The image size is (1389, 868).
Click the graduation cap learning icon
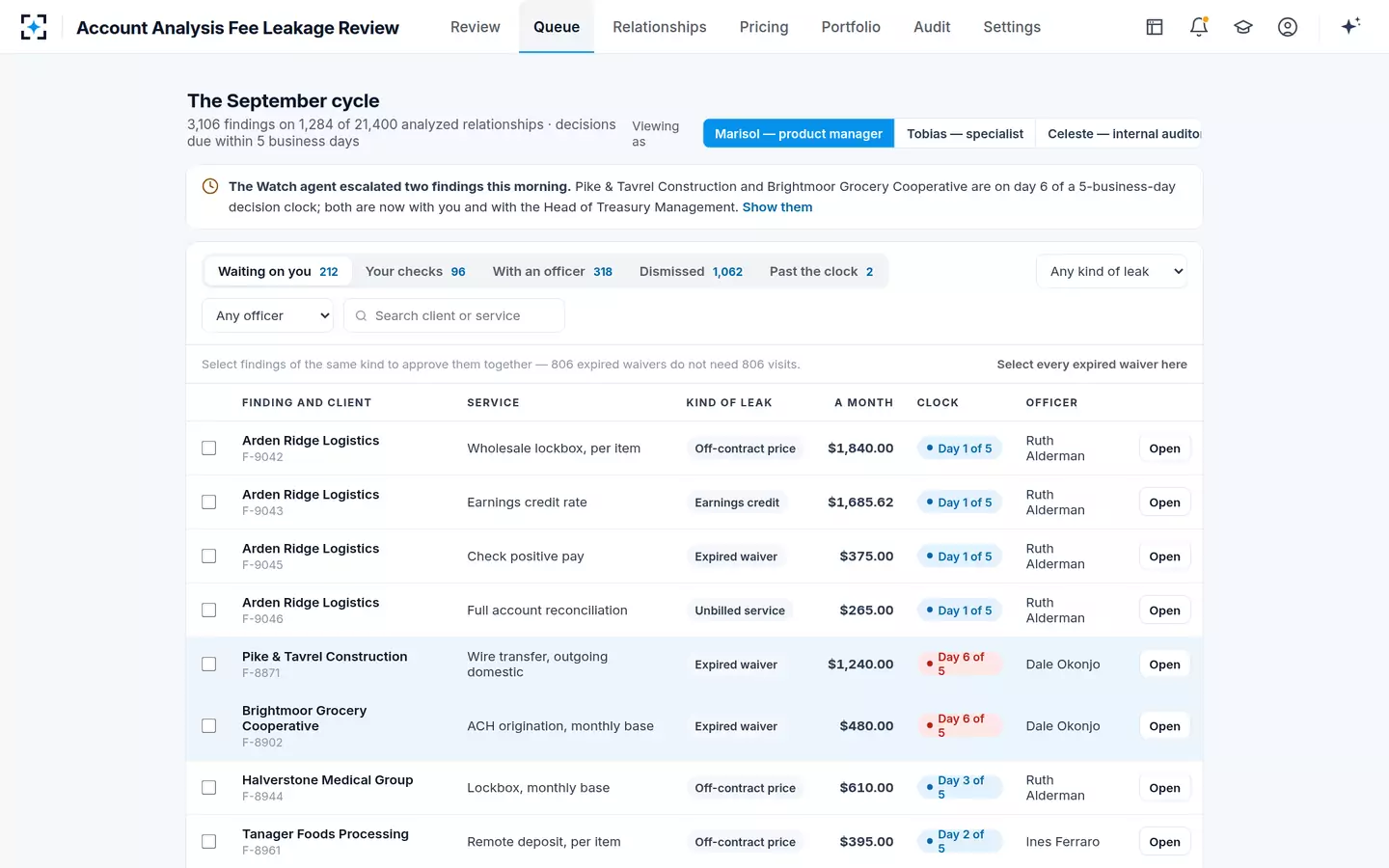[1243, 27]
